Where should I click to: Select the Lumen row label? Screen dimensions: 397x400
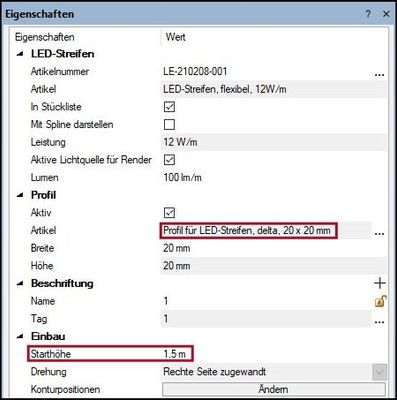click(44, 178)
